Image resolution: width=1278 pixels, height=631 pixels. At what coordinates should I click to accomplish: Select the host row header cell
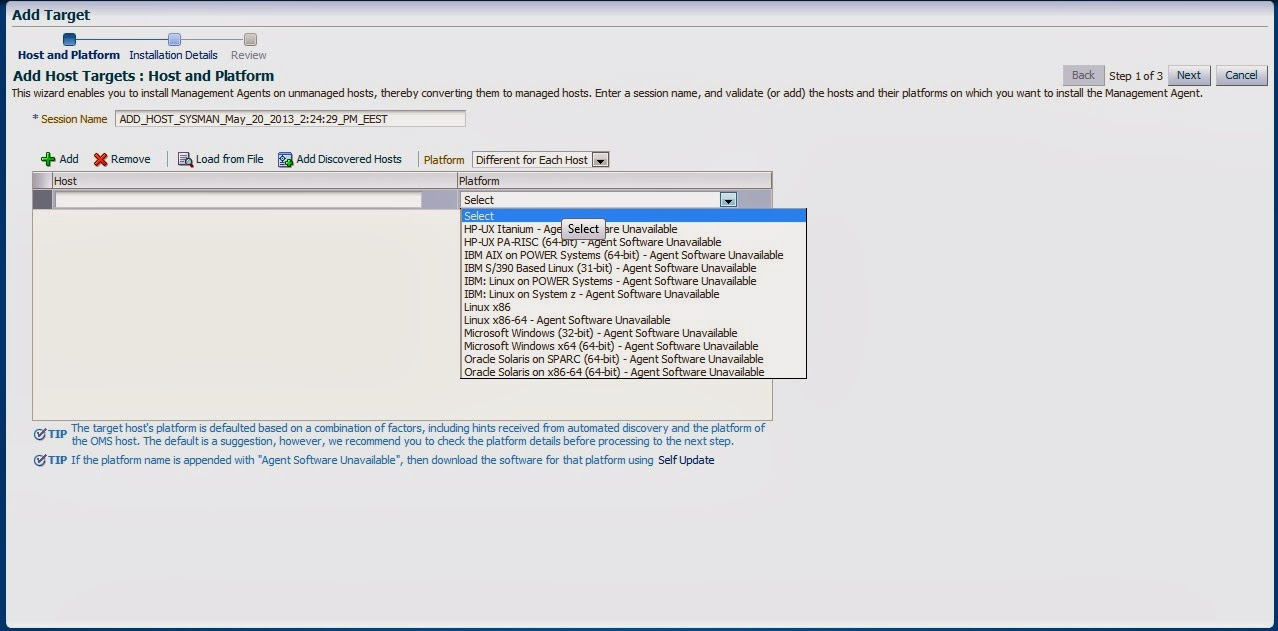tap(42, 200)
